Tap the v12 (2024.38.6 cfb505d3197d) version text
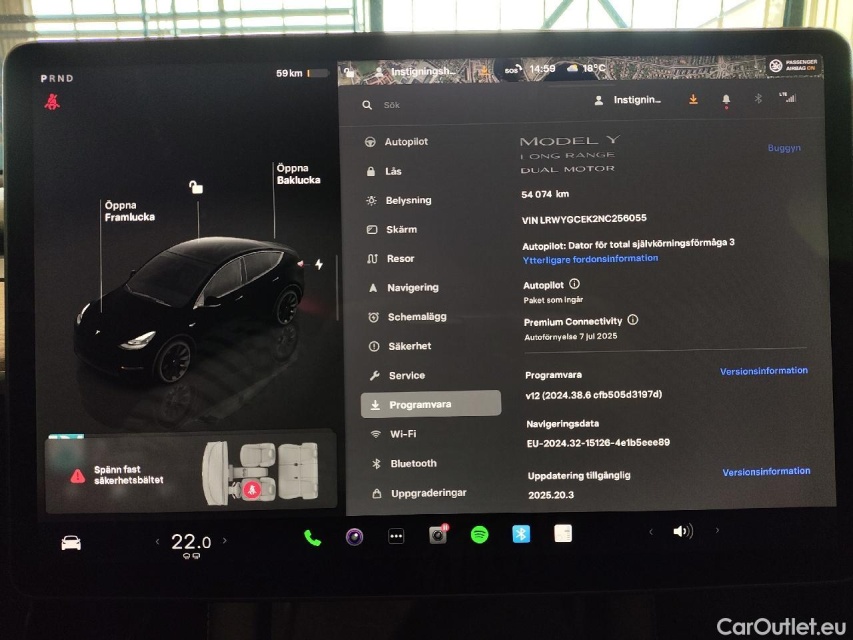Screen dimensions: 853x640 [594, 395]
